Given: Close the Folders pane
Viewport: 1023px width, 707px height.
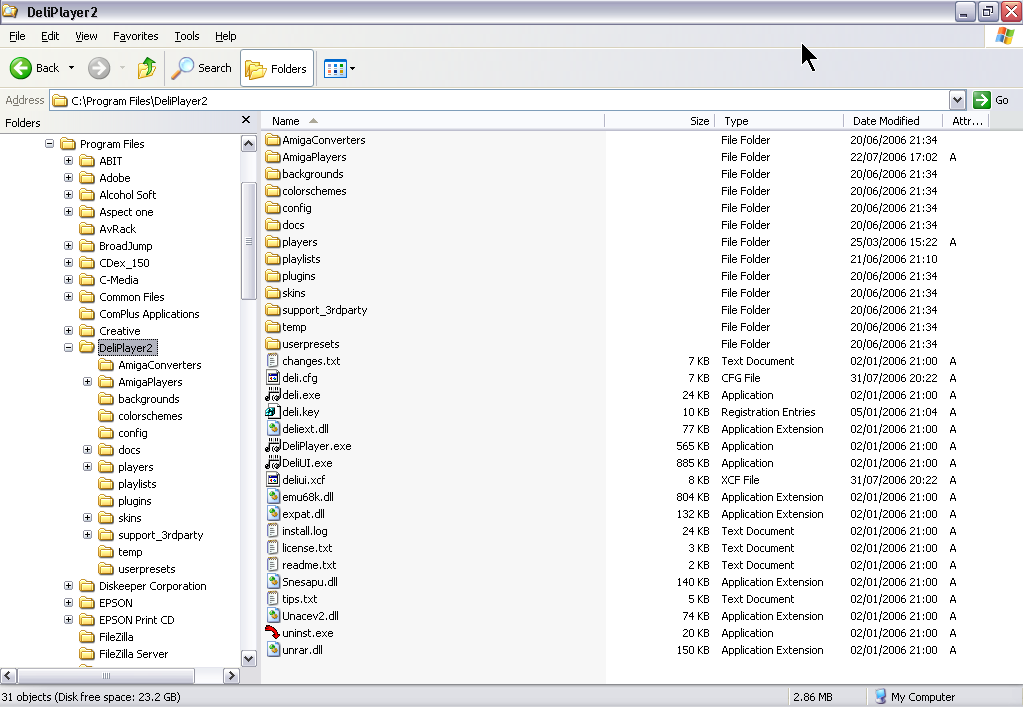Looking at the screenshot, I should click(x=246, y=120).
